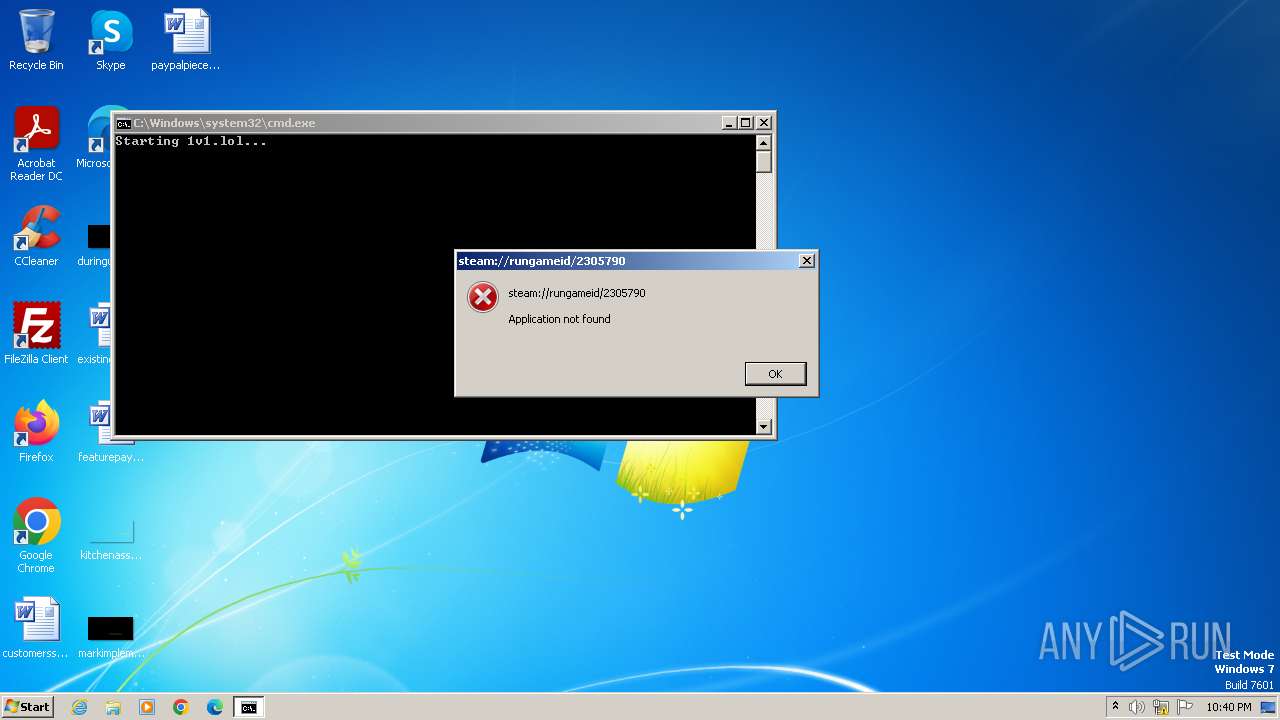Close the cmd.exe window

point(764,123)
